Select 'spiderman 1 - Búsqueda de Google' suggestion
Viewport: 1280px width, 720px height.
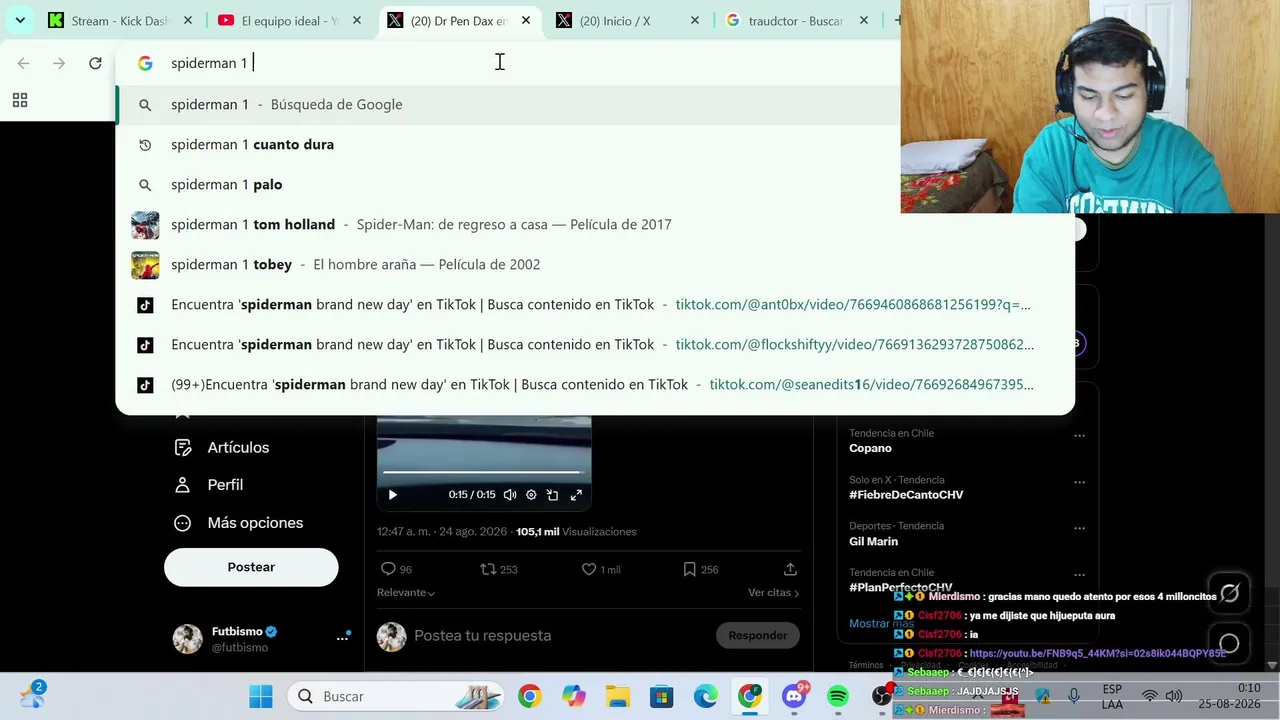508,105
